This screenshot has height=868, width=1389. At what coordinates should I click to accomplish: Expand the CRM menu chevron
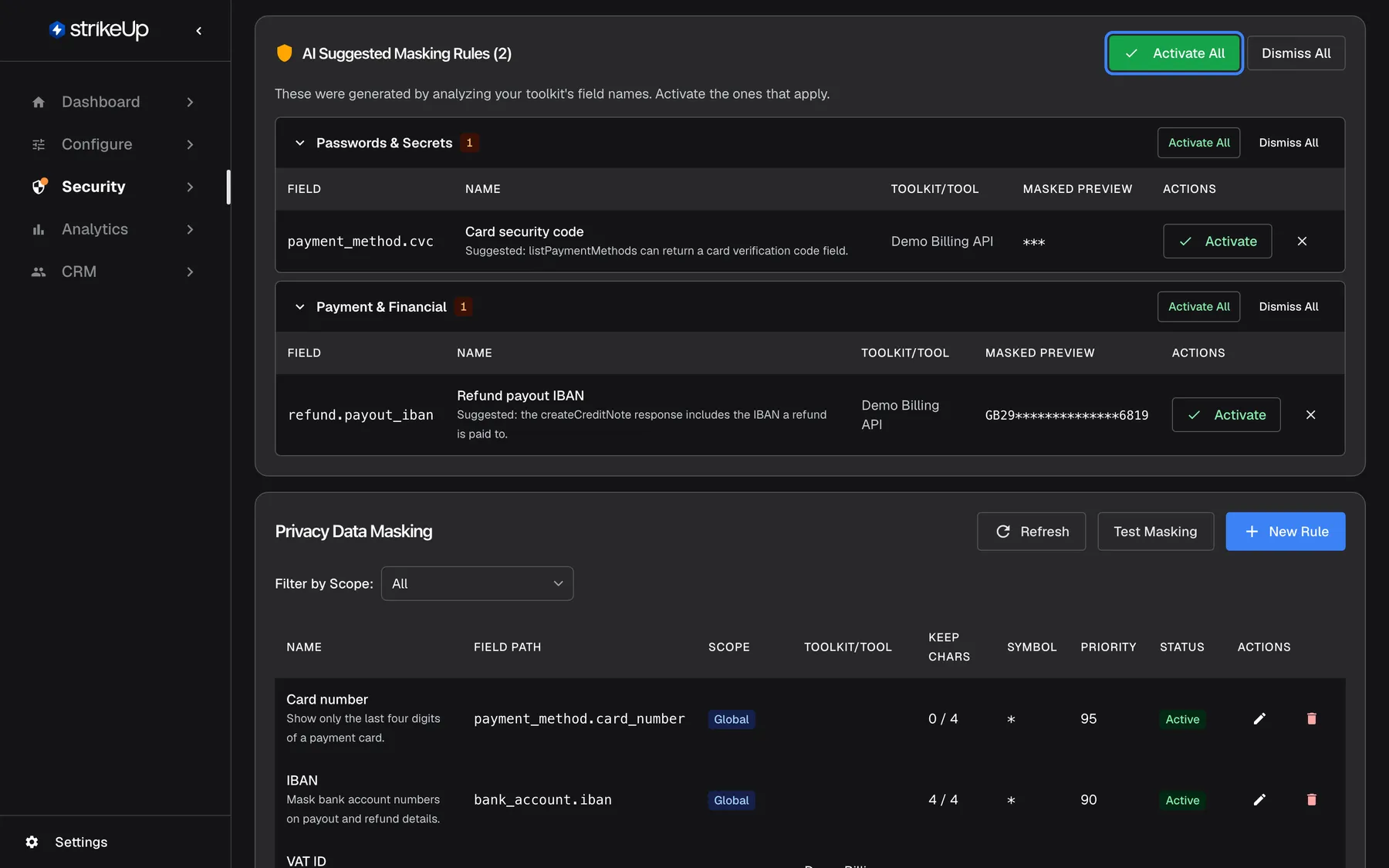190,272
